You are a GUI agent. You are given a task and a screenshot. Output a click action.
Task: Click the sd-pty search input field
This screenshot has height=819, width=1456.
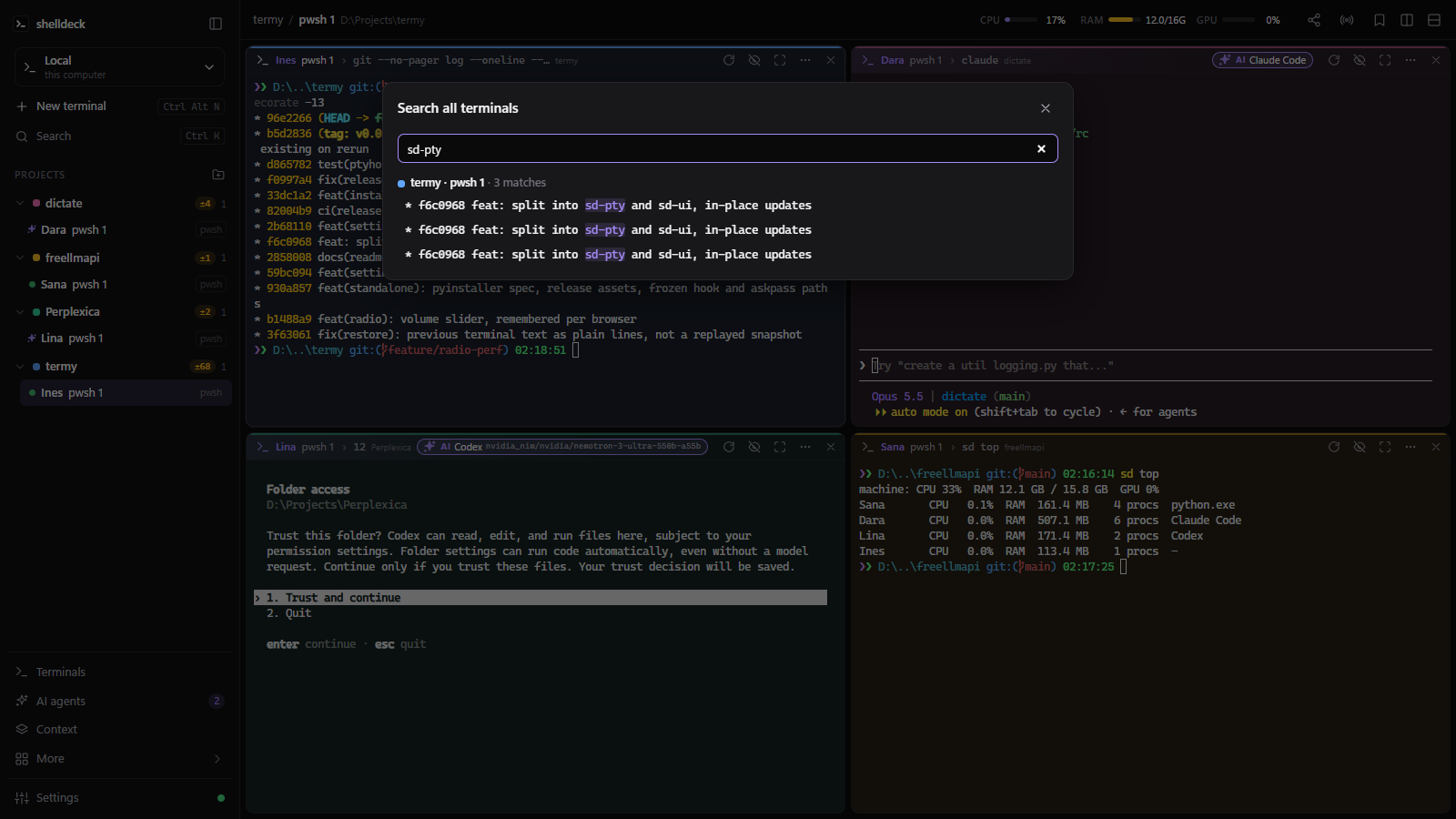[727, 148]
